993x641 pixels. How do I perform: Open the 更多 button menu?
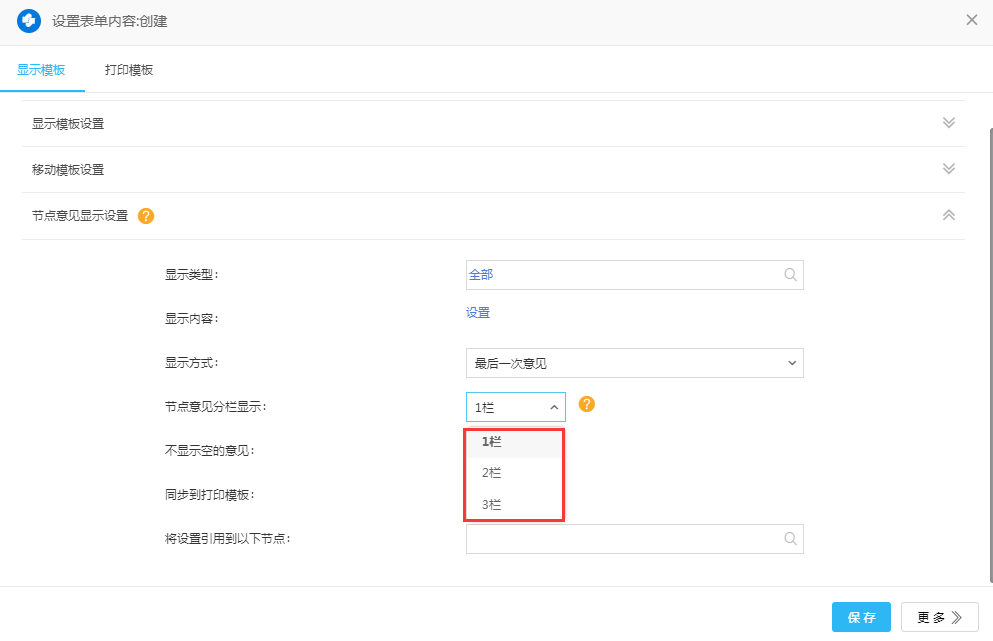point(939,617)
